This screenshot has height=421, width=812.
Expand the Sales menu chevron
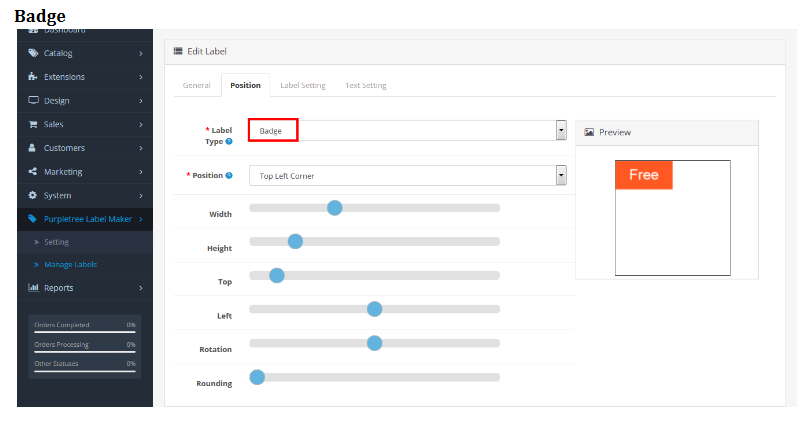[x=141, y=125]
